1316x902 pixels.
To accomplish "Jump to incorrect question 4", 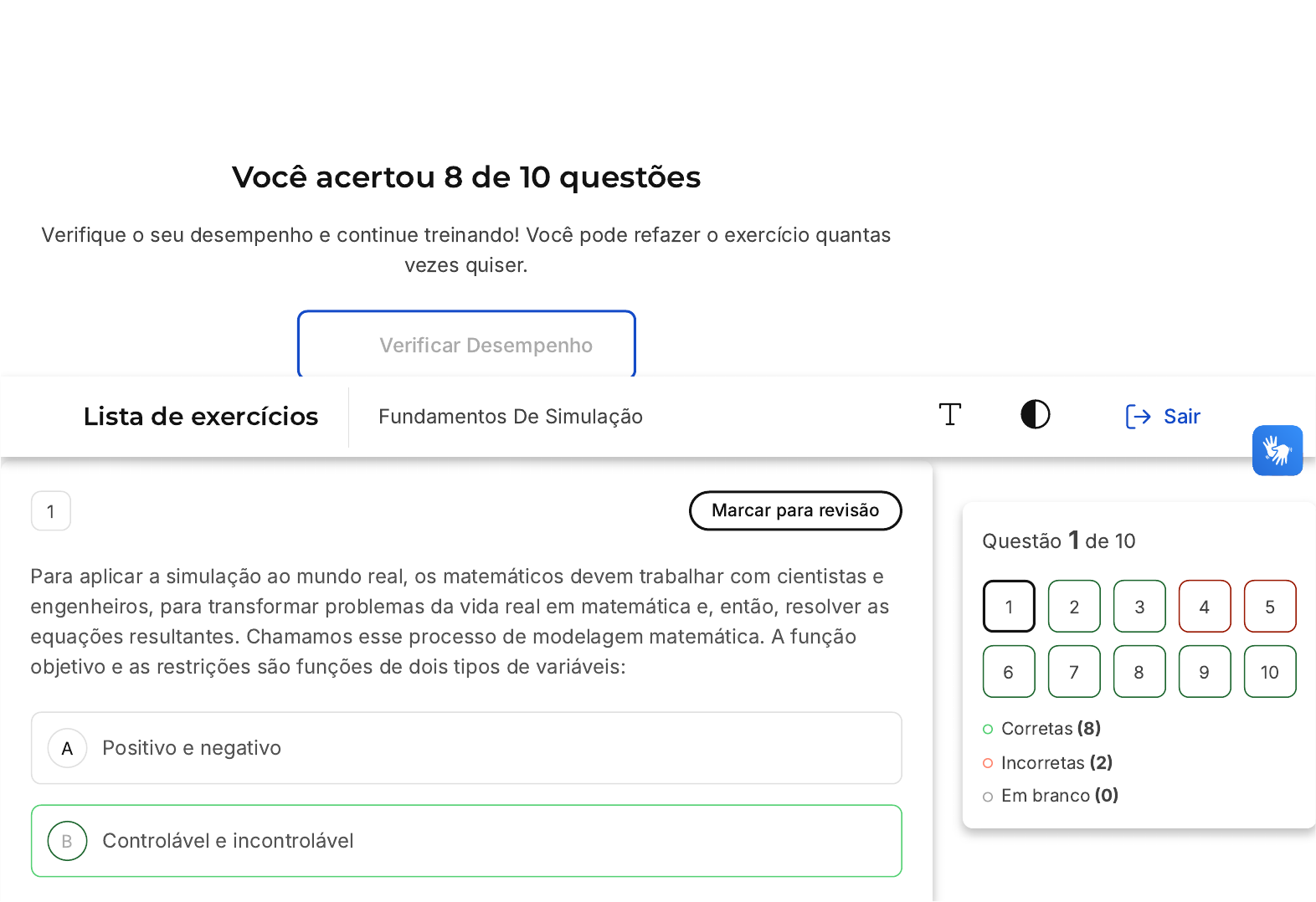I will 1205,607.
